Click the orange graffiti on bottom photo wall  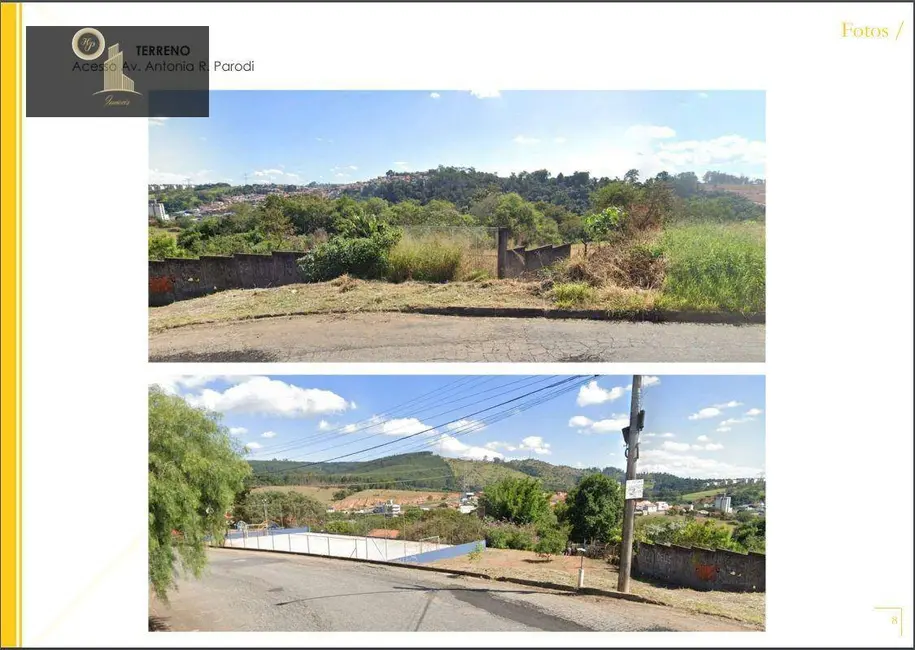706,571
